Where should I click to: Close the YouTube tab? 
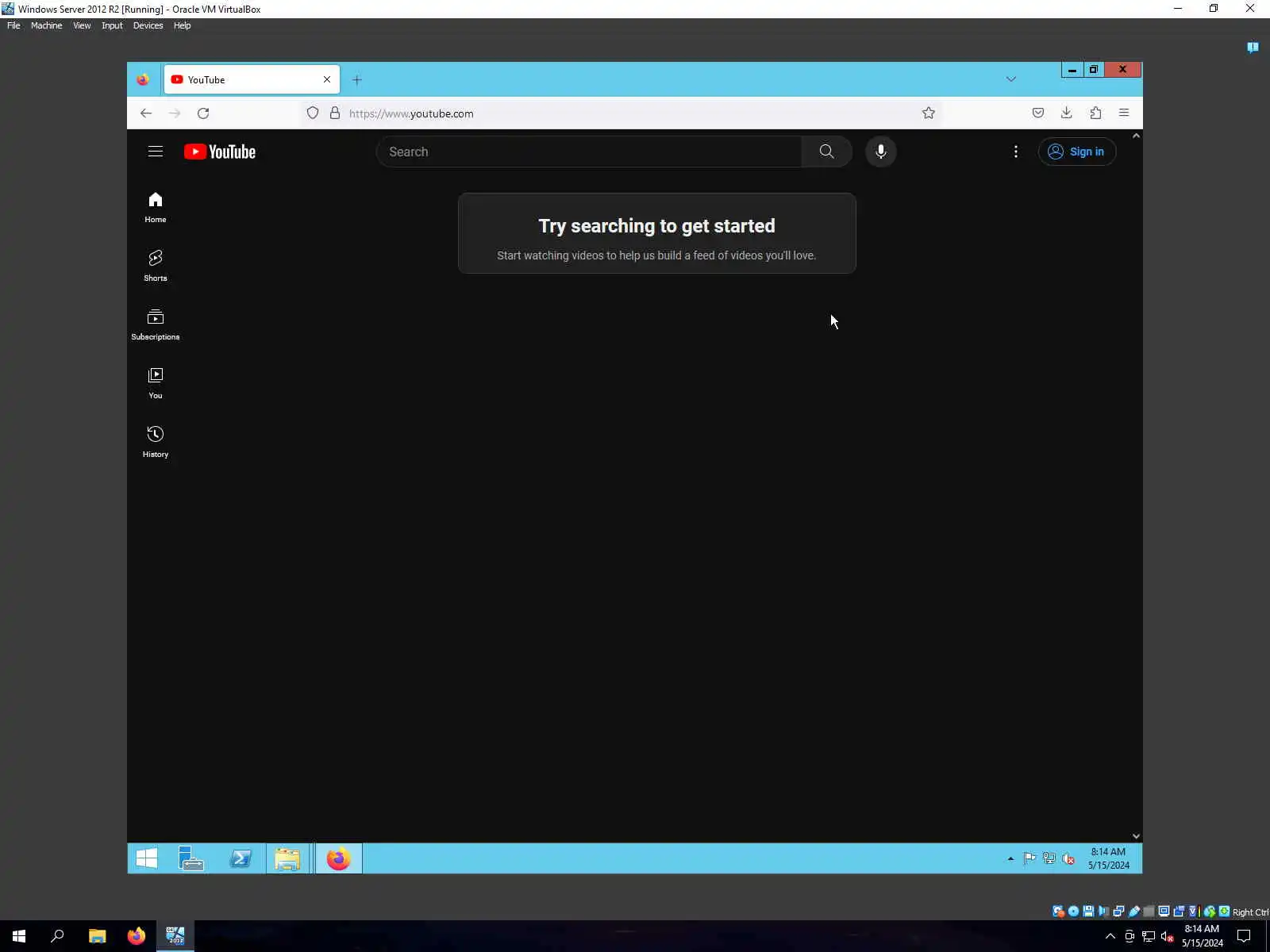tap(327, 79)
